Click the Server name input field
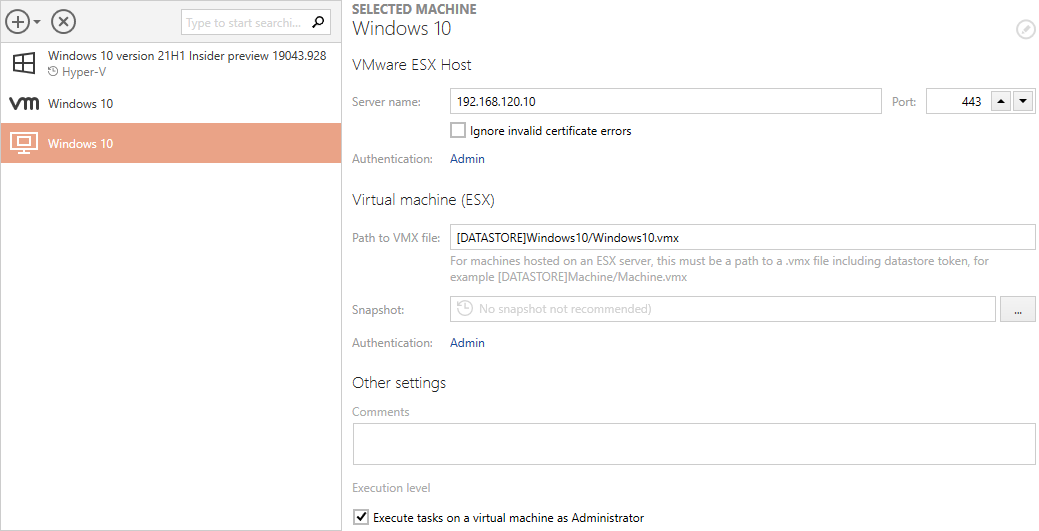The height and width of the screenshot is (531, 1039). coord(665,101)
